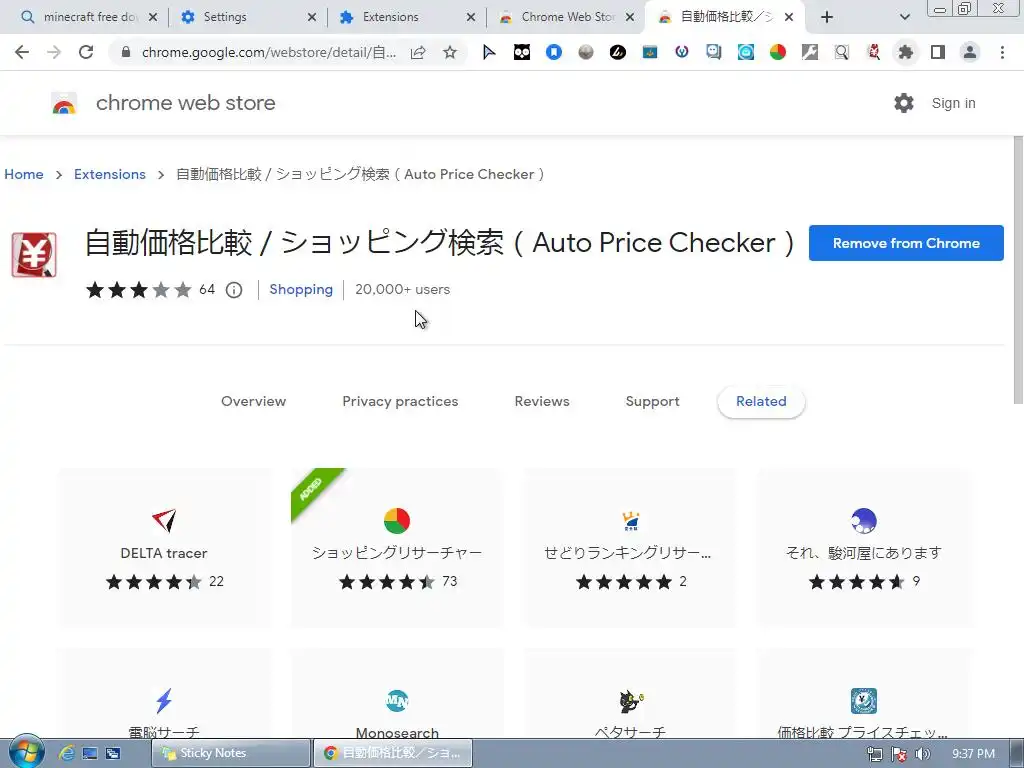Open the owl face extension icon
This screenshot has height=768, width=1024.
point(522,52)
